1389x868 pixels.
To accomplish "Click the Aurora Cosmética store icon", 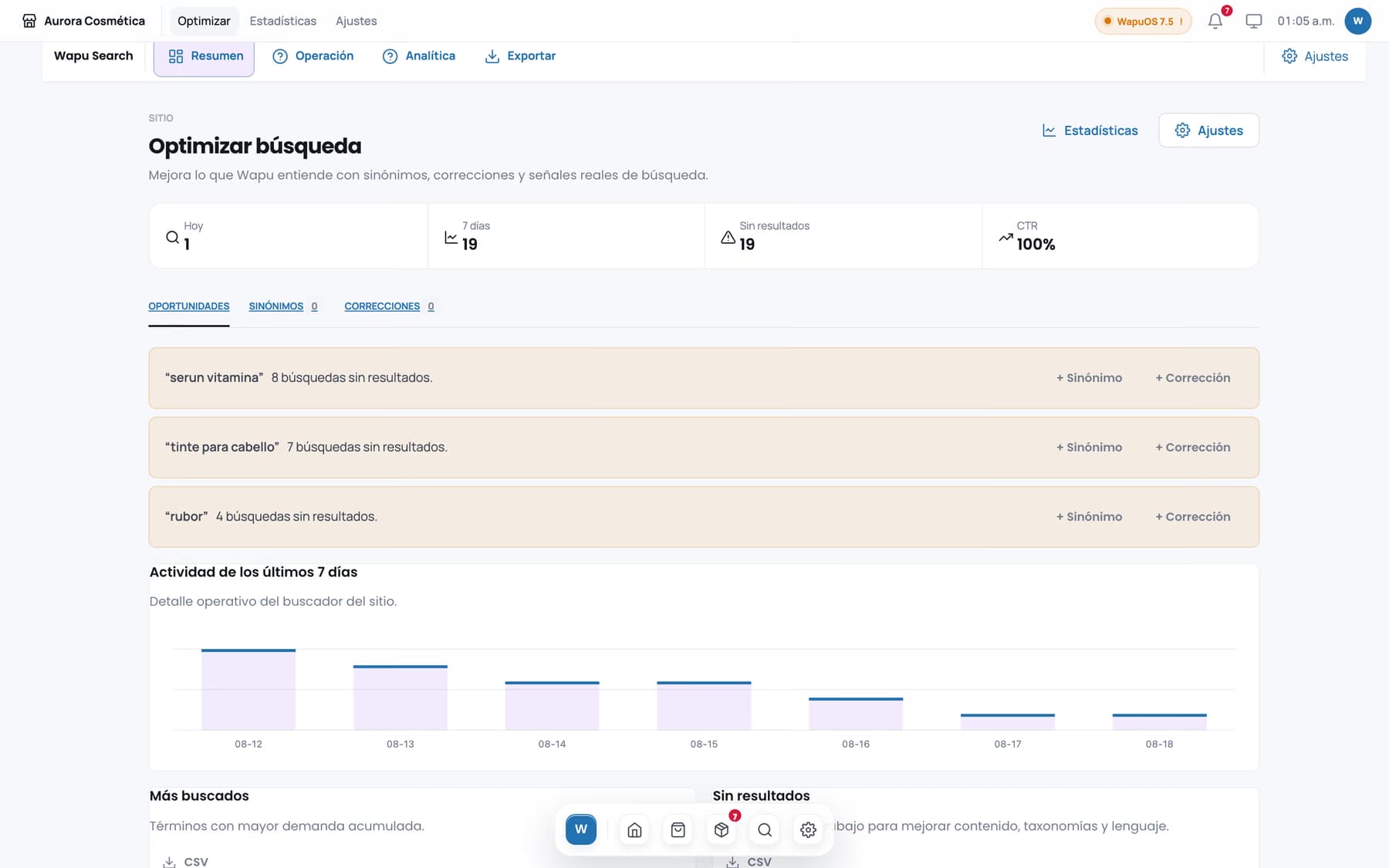I will click(29, 21).
